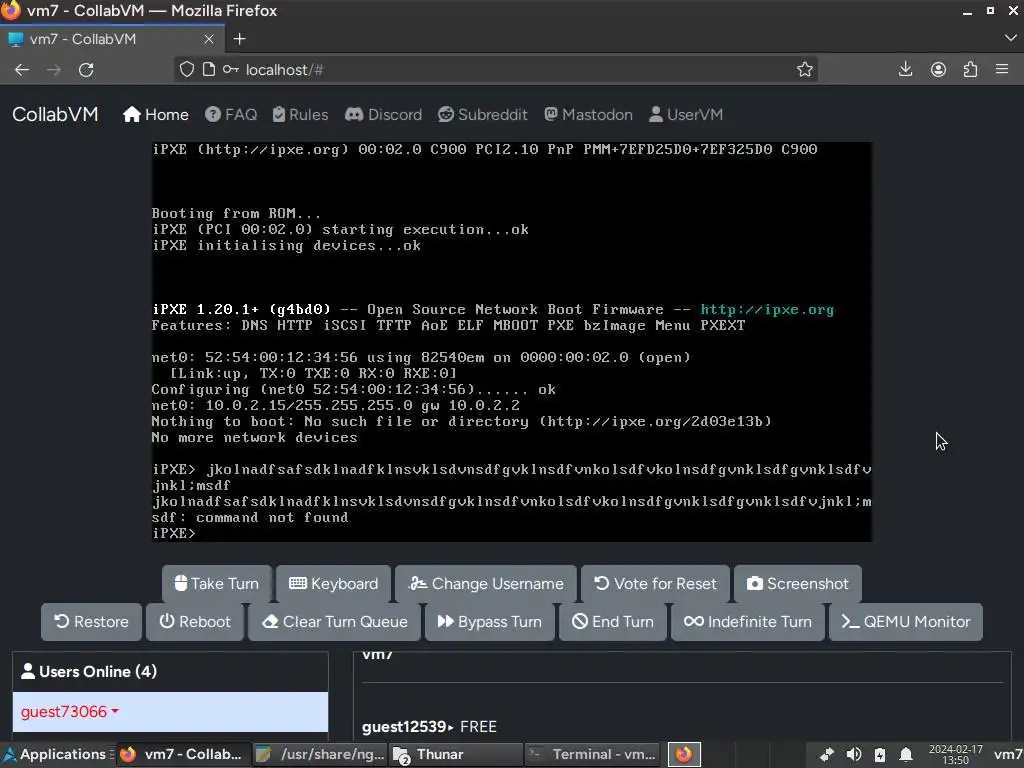Open the guest73066 user dropdown

click(x=70, y=711)
